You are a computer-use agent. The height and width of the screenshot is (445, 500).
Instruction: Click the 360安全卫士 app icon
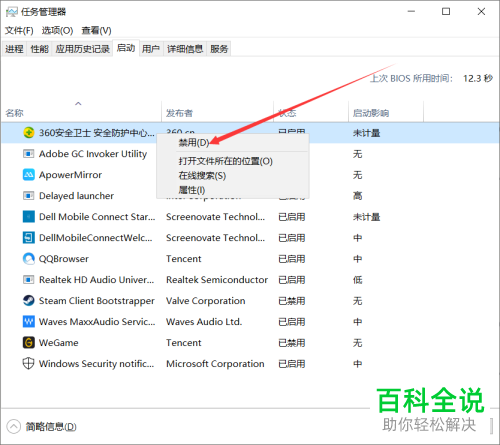pyautogui.click(x=29, y=133)
